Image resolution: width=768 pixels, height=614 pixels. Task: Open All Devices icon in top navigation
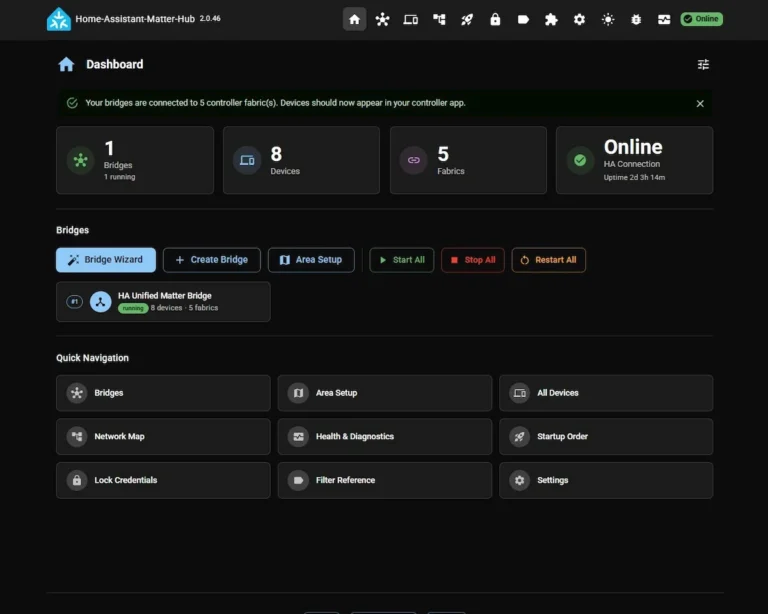(410, 19)
